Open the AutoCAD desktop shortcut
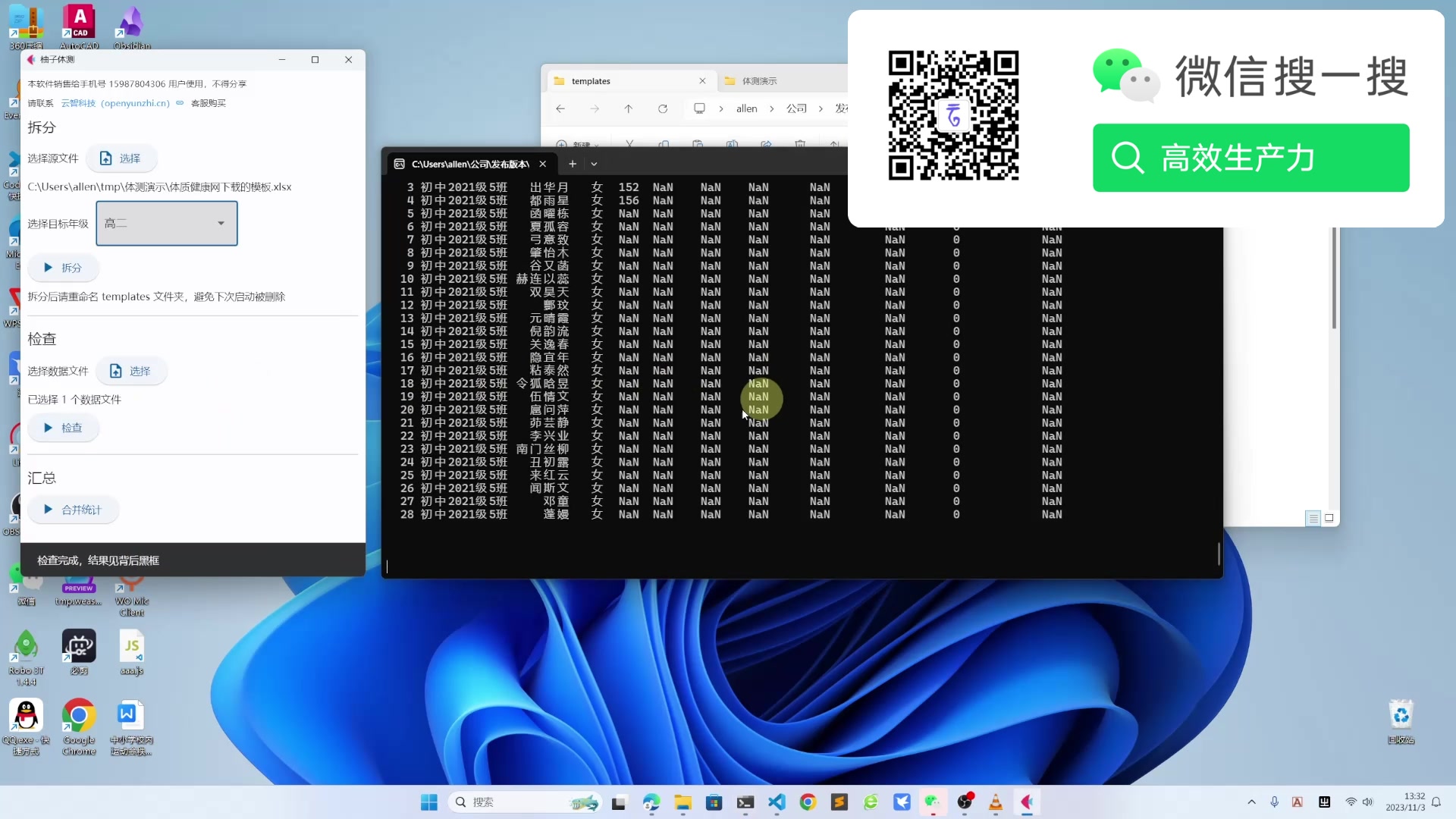This screenshot has width=1456, height=819. [x=79, y=27]
